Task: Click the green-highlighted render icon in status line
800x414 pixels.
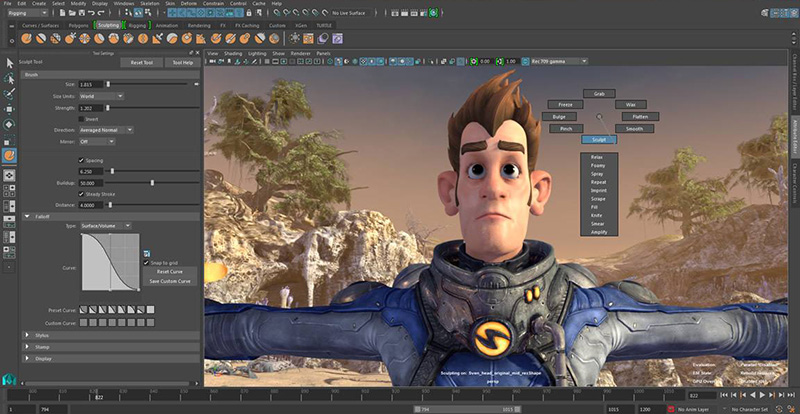Action: [x=433, y=12]
